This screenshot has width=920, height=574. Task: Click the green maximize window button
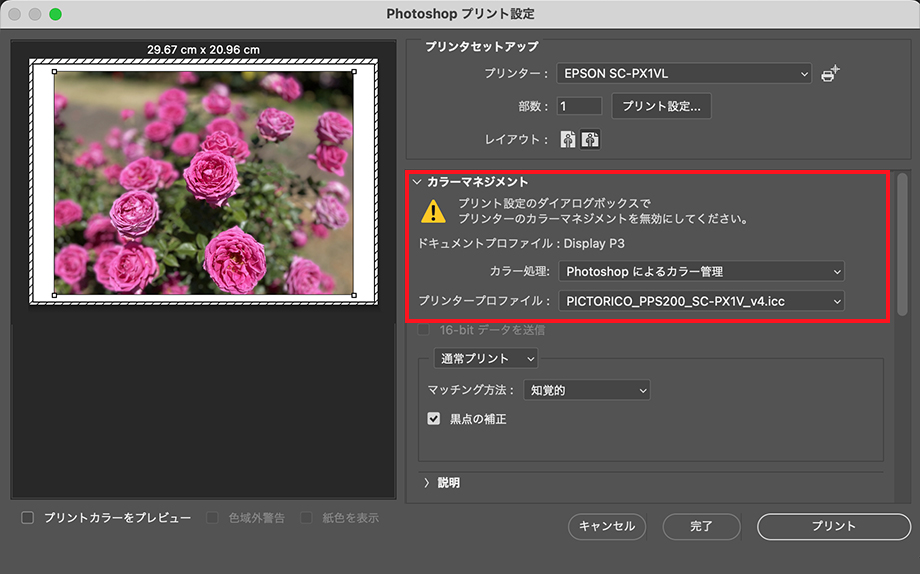pos(55,14)
